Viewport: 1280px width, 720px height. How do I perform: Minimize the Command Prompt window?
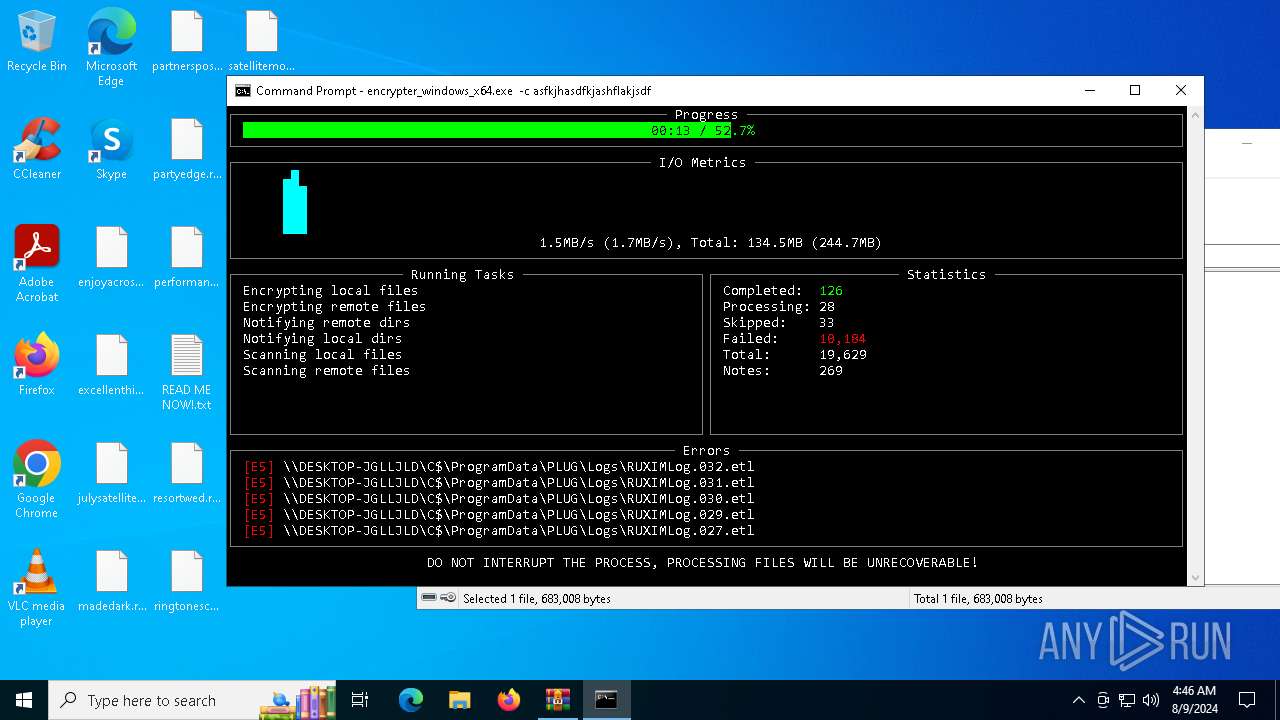[1089, 90]
